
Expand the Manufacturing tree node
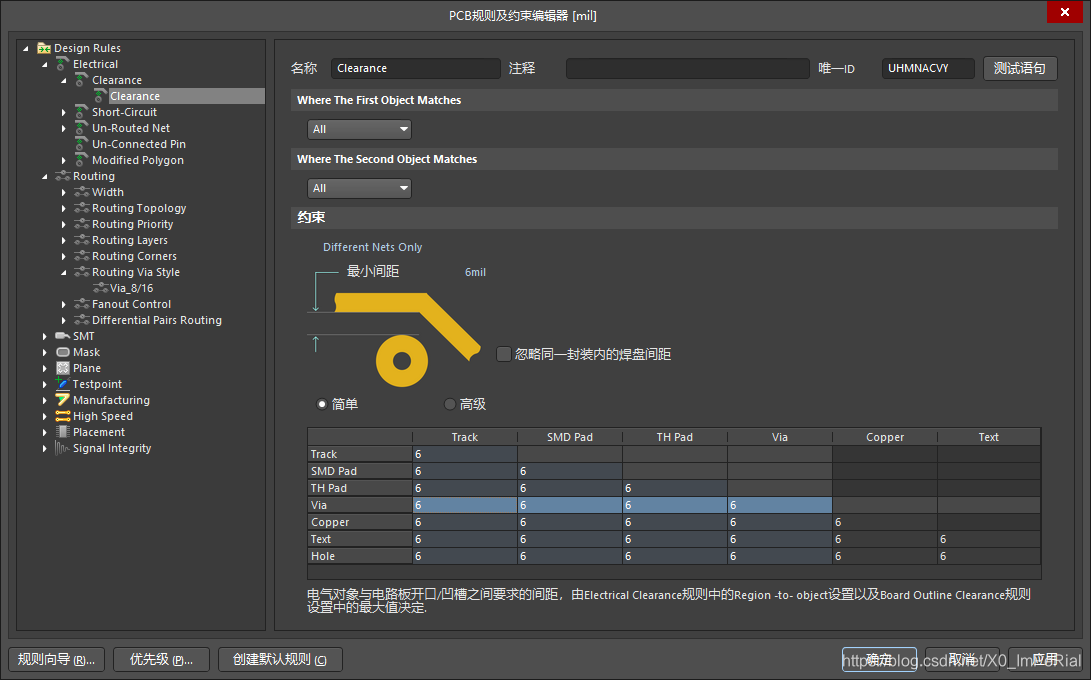(45, 400)
